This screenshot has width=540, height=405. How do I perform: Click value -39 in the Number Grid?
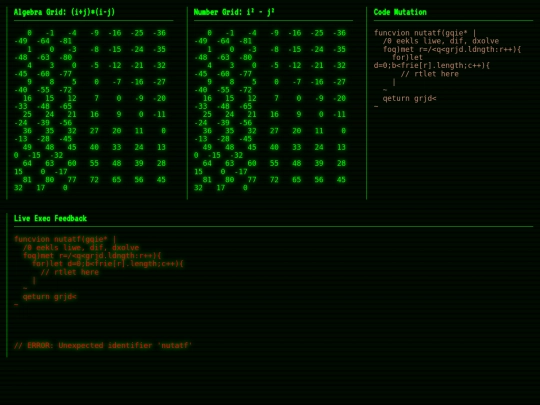coord(223,123)
